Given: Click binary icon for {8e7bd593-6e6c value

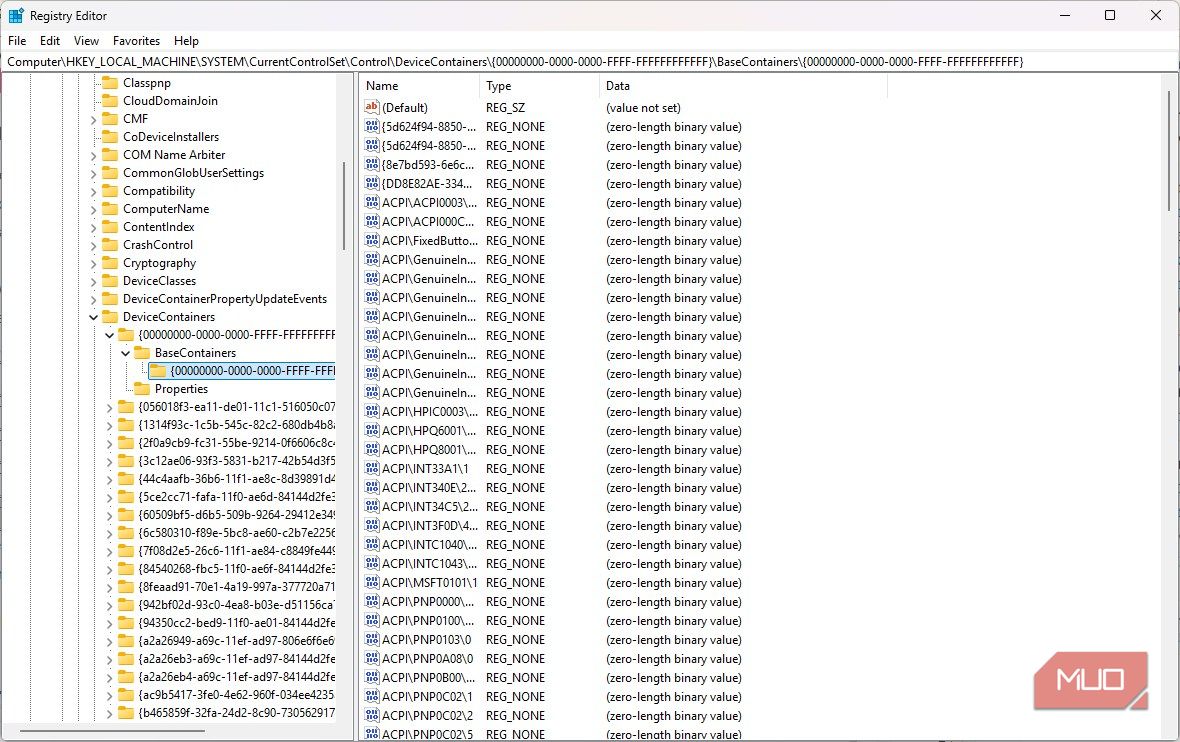Looking at the screenshot, I should tap(372, 164).
